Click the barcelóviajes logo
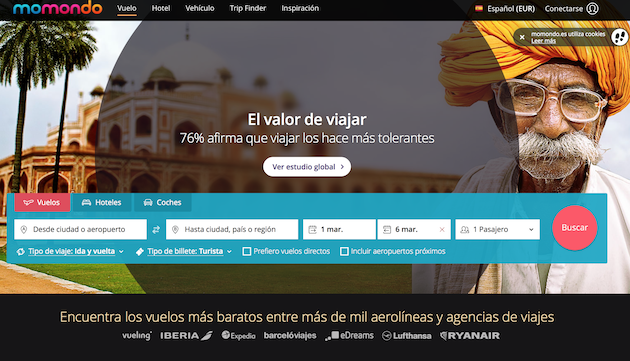The image size is (630, 361). 290,336
